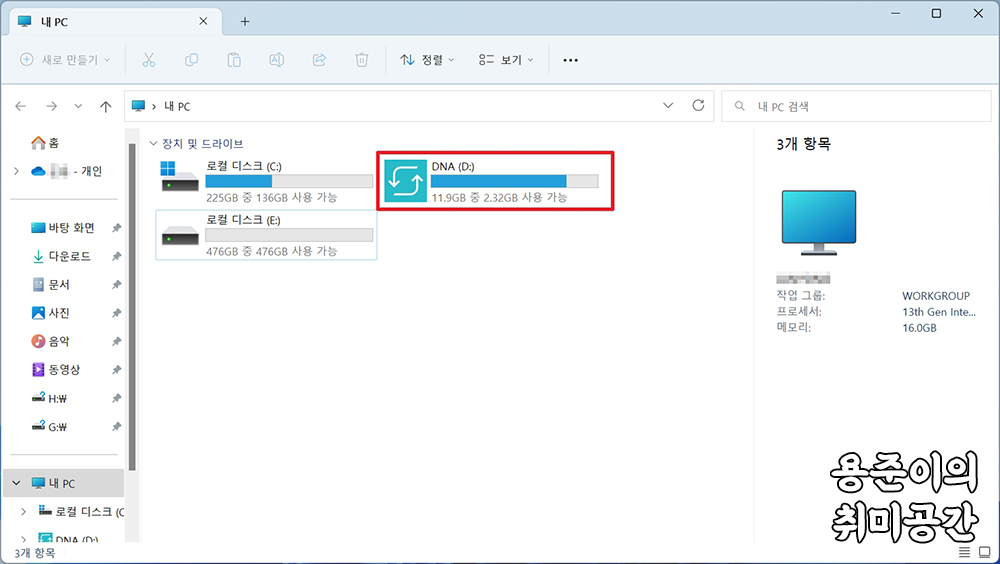This screenshot has height=564, width=1000.
Task: Open 다운로드 quick access folder
Action: tap(62, 256)
